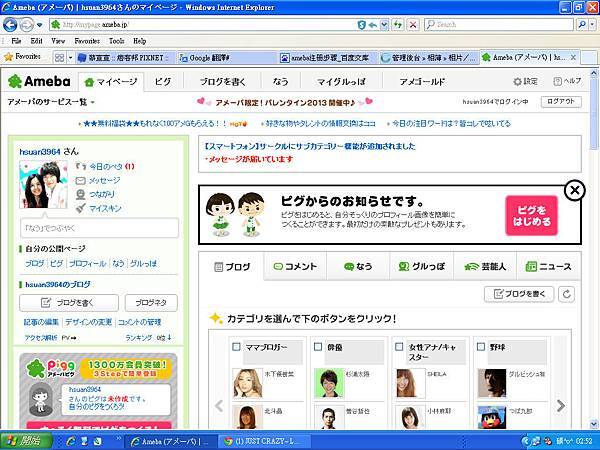Click into the browser Search box
Screen dimensions: 600x450
pos(499,24)
